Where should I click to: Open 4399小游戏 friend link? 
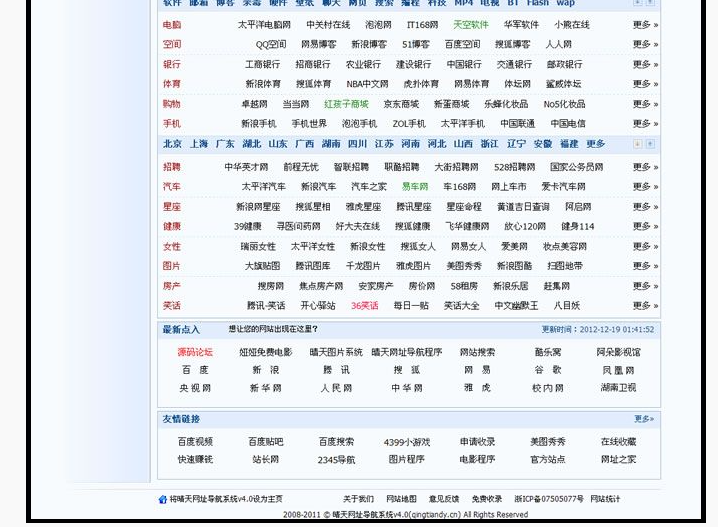pyautogui.click(x=407, y=443)
